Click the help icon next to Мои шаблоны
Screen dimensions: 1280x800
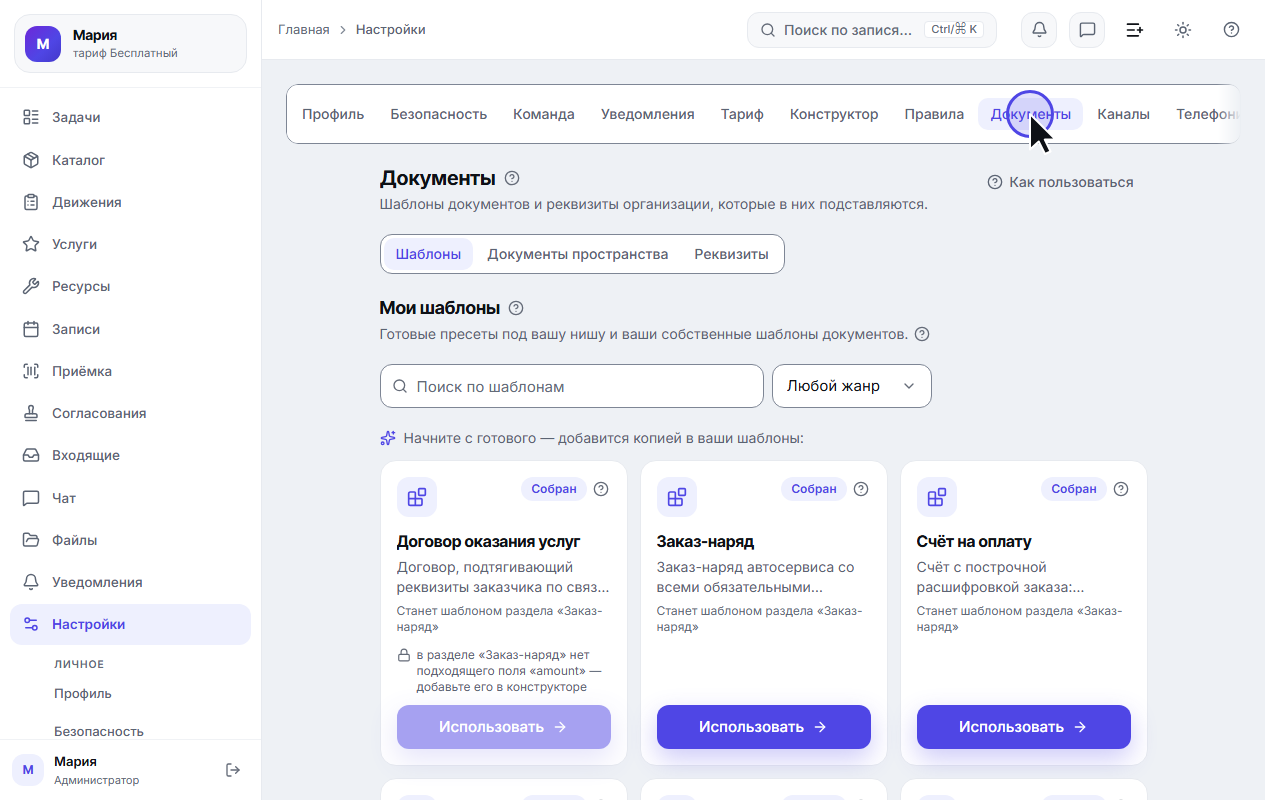point(516,308)
